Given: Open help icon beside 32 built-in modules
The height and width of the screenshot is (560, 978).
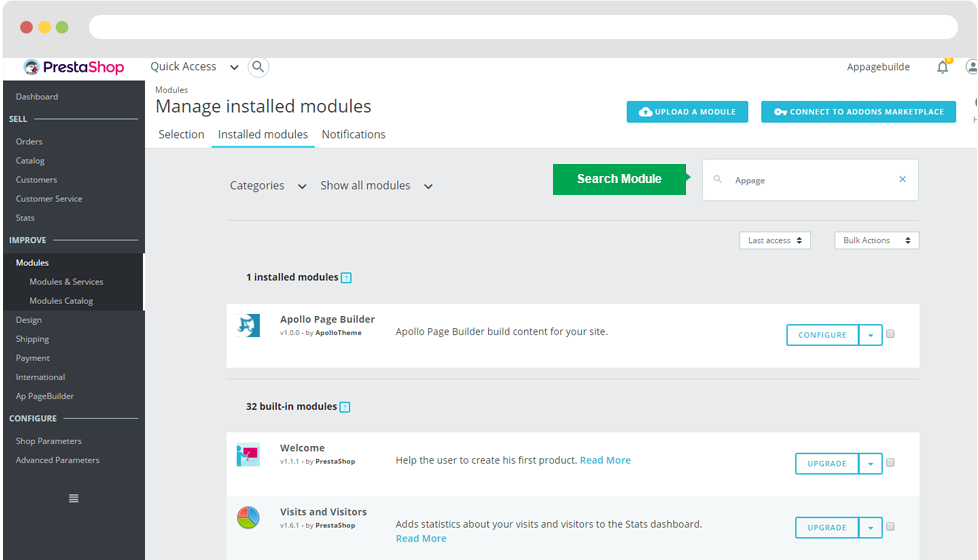Looking at the screenshot, I should coord(345,407).
